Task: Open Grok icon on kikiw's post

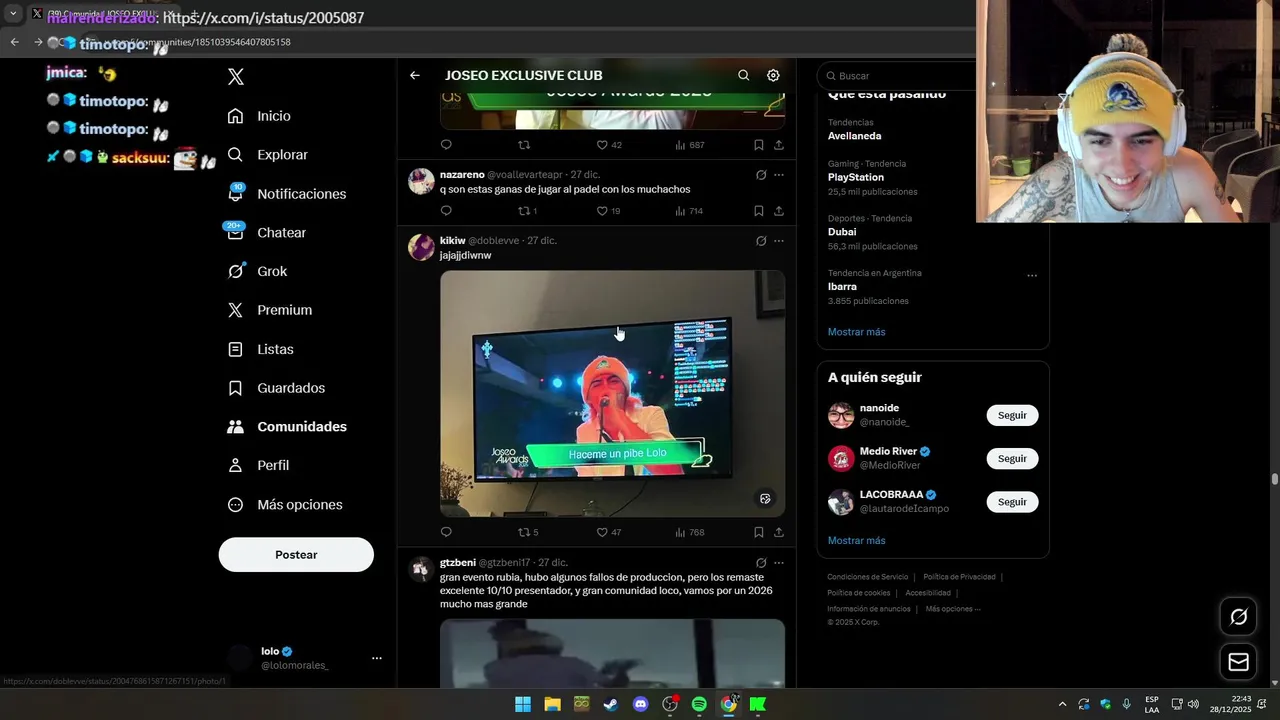Action: [761, 241]
